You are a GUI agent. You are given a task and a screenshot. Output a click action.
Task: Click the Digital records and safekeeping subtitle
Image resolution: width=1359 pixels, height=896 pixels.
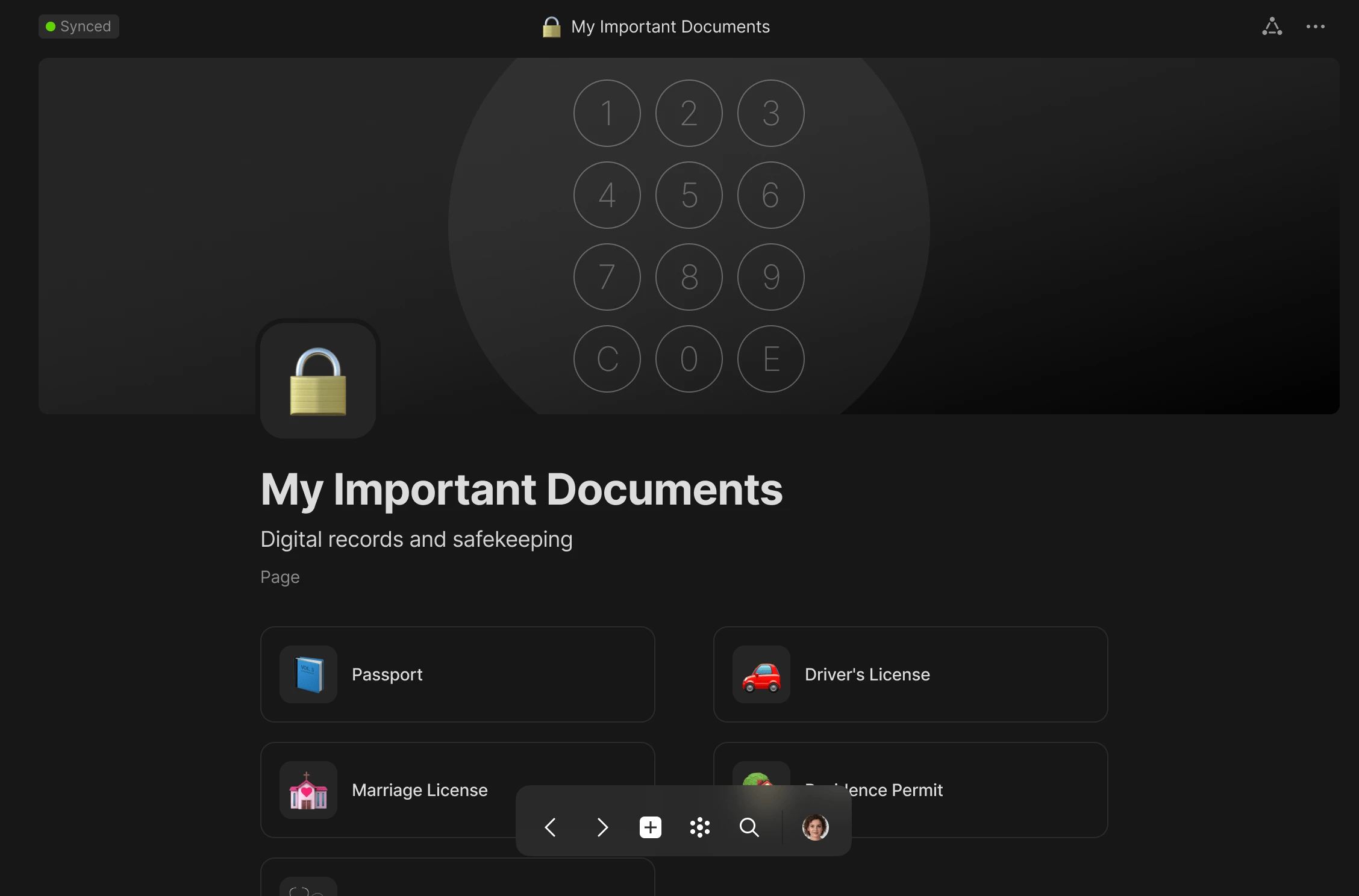(x=416, y=540)
